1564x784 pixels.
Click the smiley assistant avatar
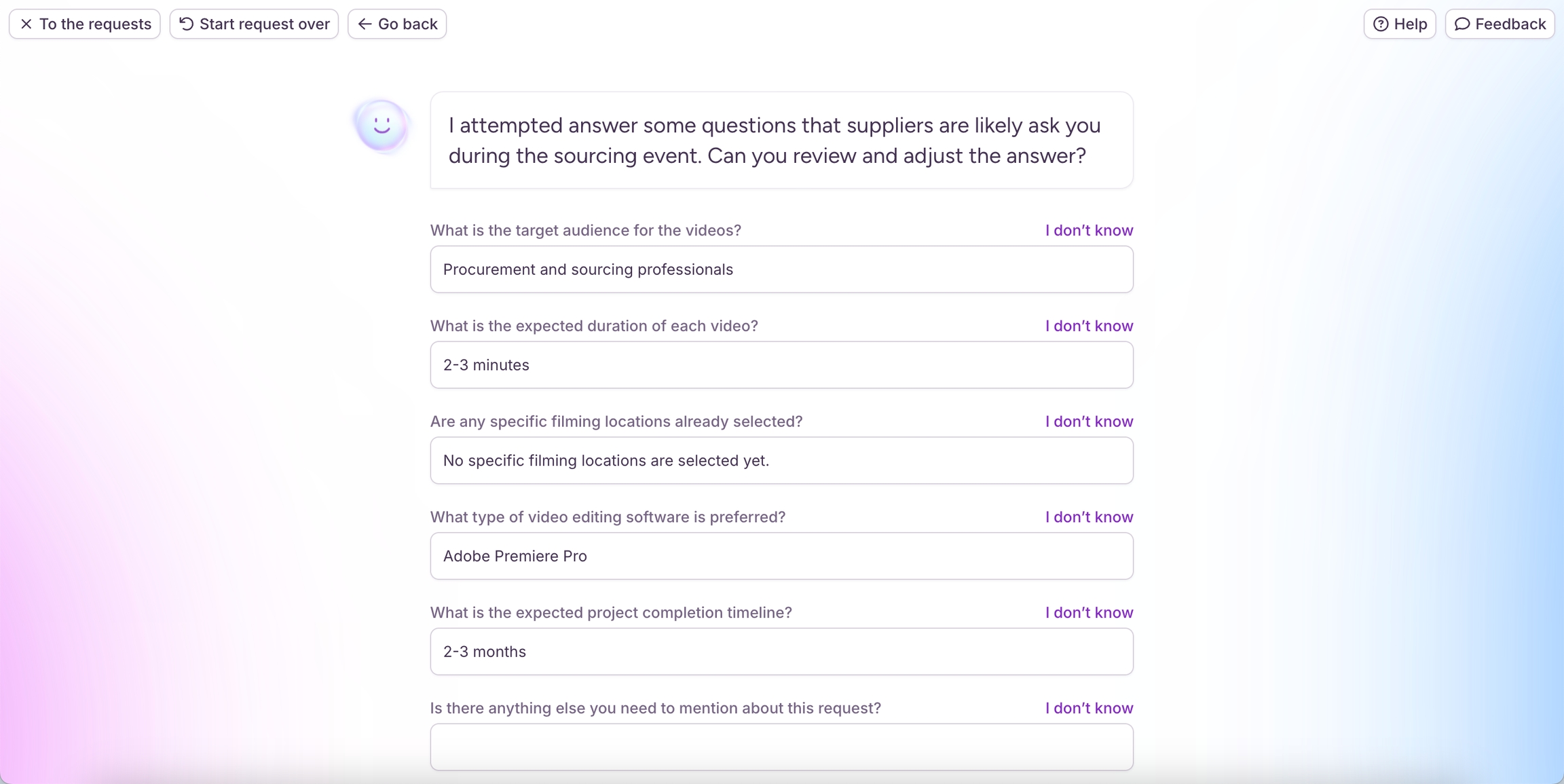(x=381, y=126)
